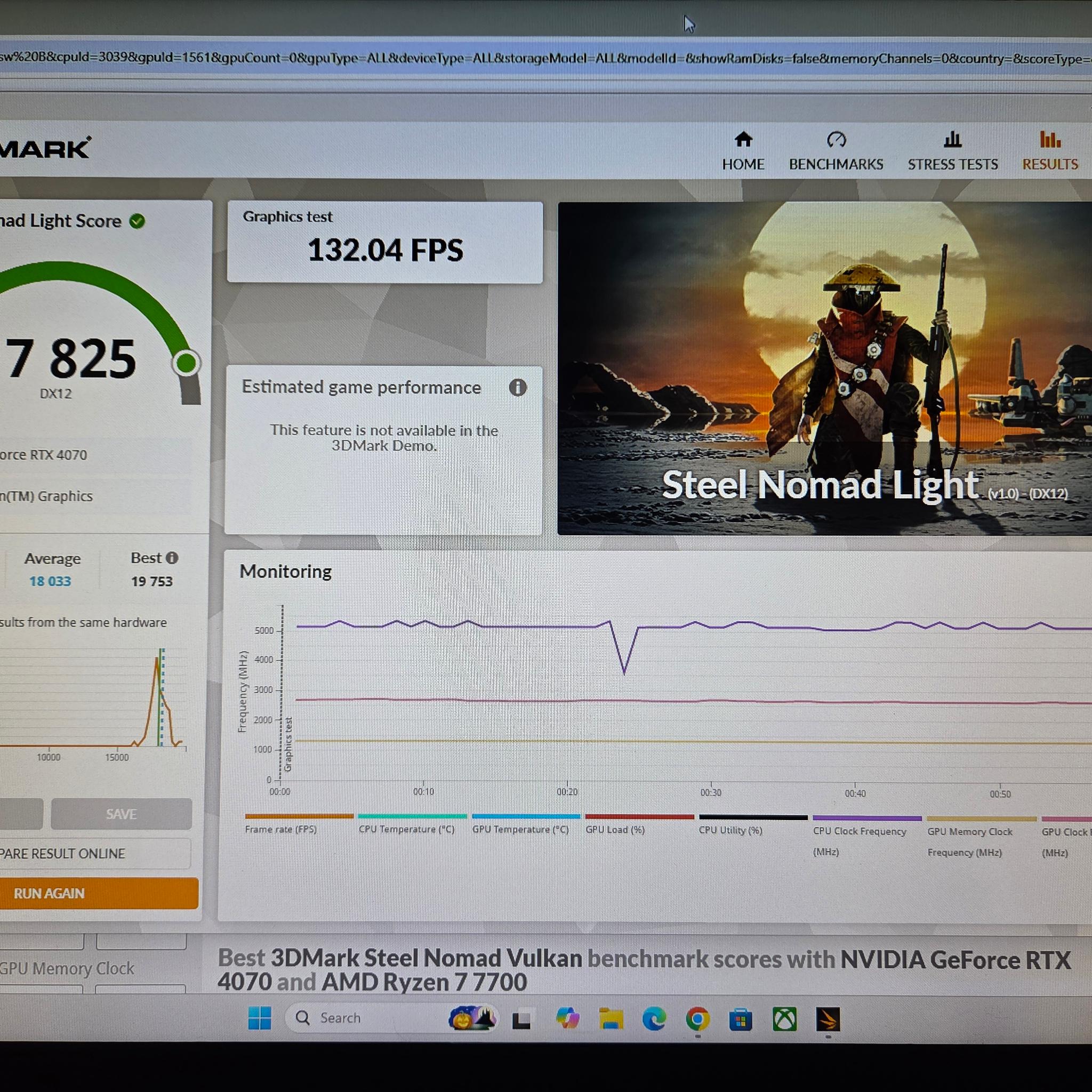Click the Best score 19 753
This screenshot has width=1092, height=1092.
(151, 581)
